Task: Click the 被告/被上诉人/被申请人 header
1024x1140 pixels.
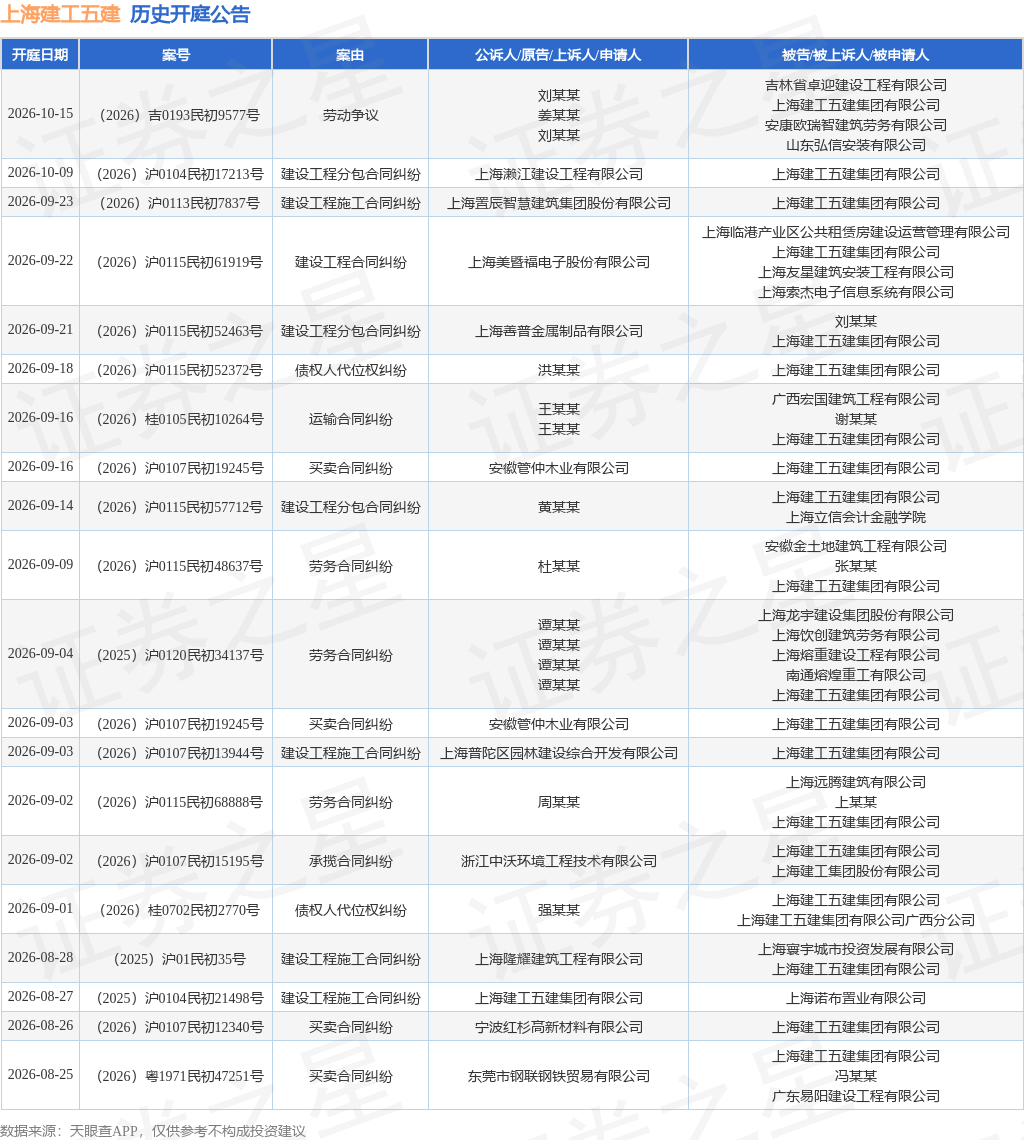Action: click(855, 55)
